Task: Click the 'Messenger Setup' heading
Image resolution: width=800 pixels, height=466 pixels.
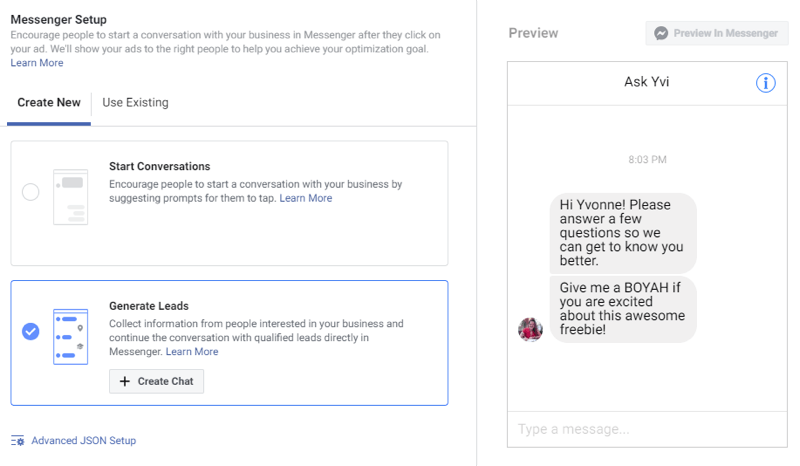Action: point(59,20)
